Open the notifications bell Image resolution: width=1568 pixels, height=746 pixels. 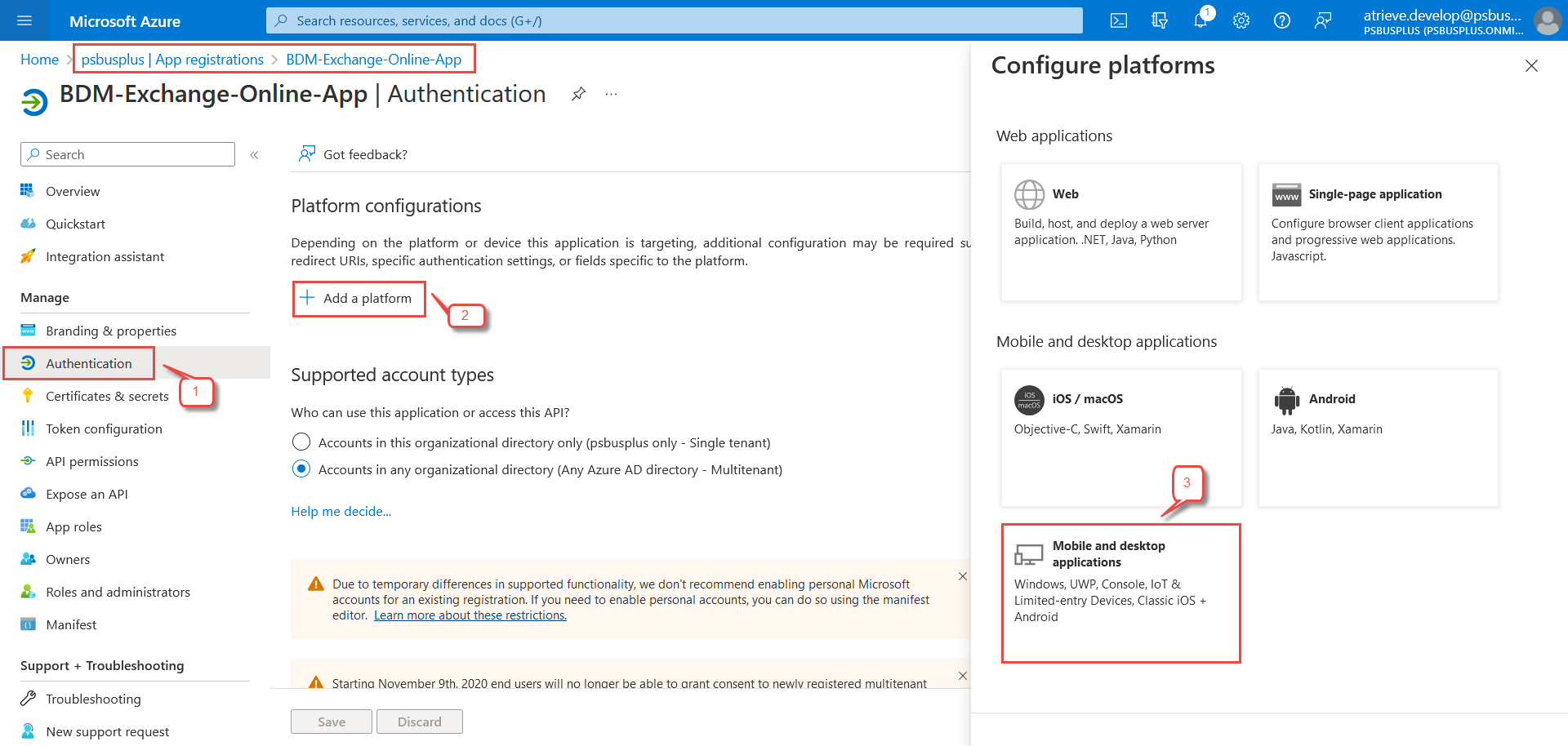coord(1200,20)
